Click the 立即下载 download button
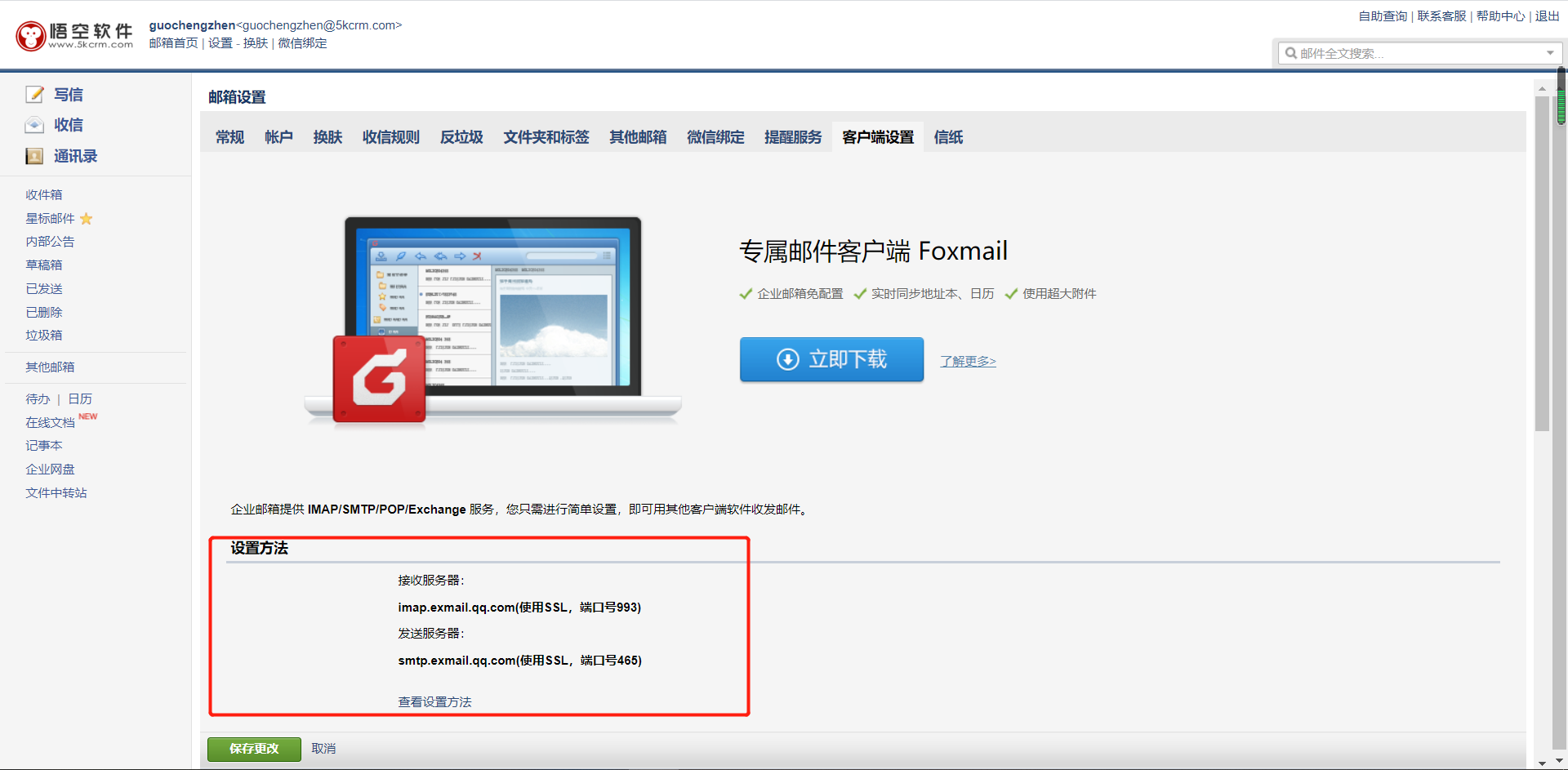Image resolution: width=1568 pixels, height=770 pixels. pos(831,359)
